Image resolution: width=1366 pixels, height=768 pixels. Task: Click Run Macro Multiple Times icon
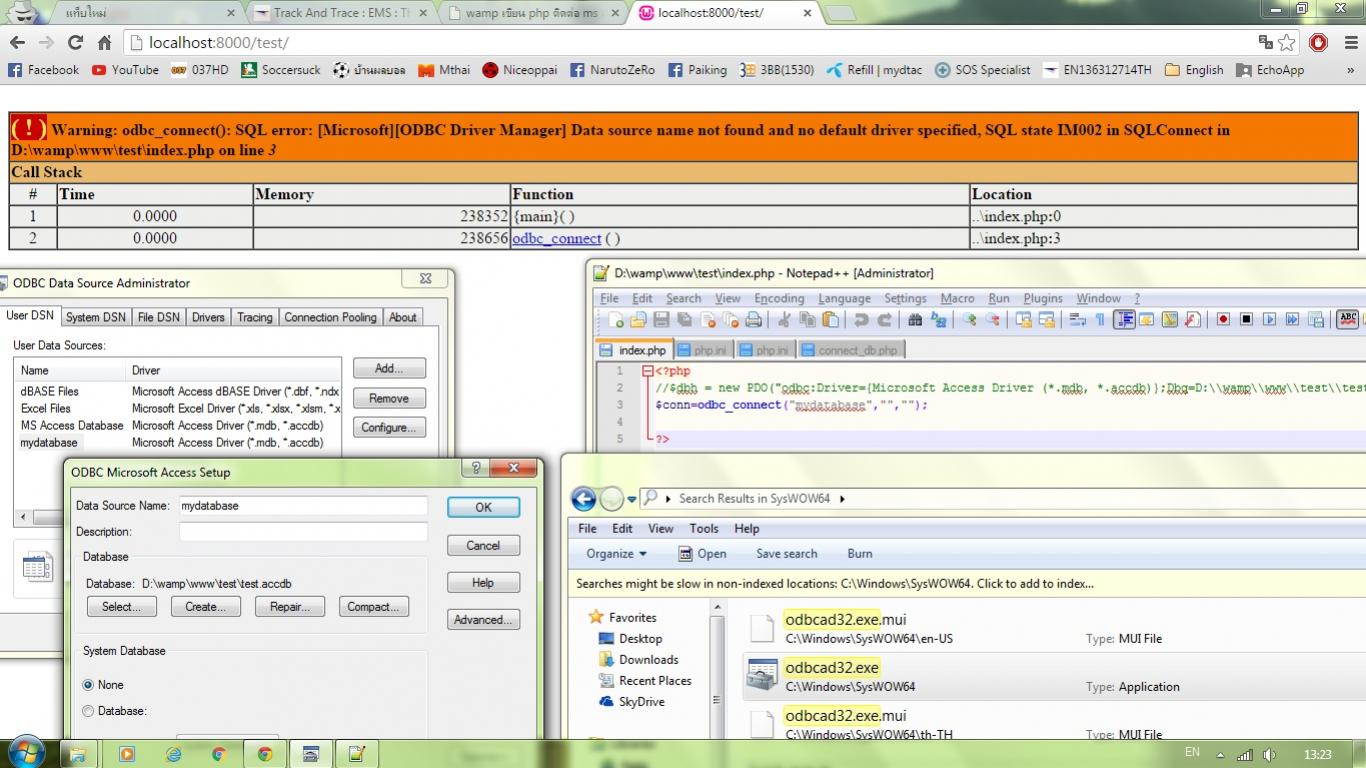(x=1293, y=320)
